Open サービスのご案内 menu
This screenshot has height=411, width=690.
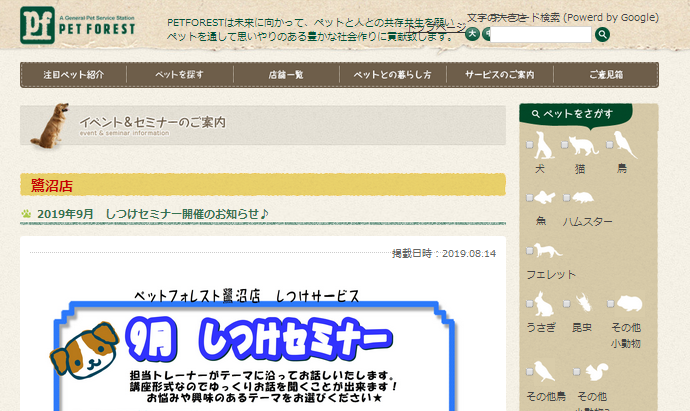click(x=500, y=75)
